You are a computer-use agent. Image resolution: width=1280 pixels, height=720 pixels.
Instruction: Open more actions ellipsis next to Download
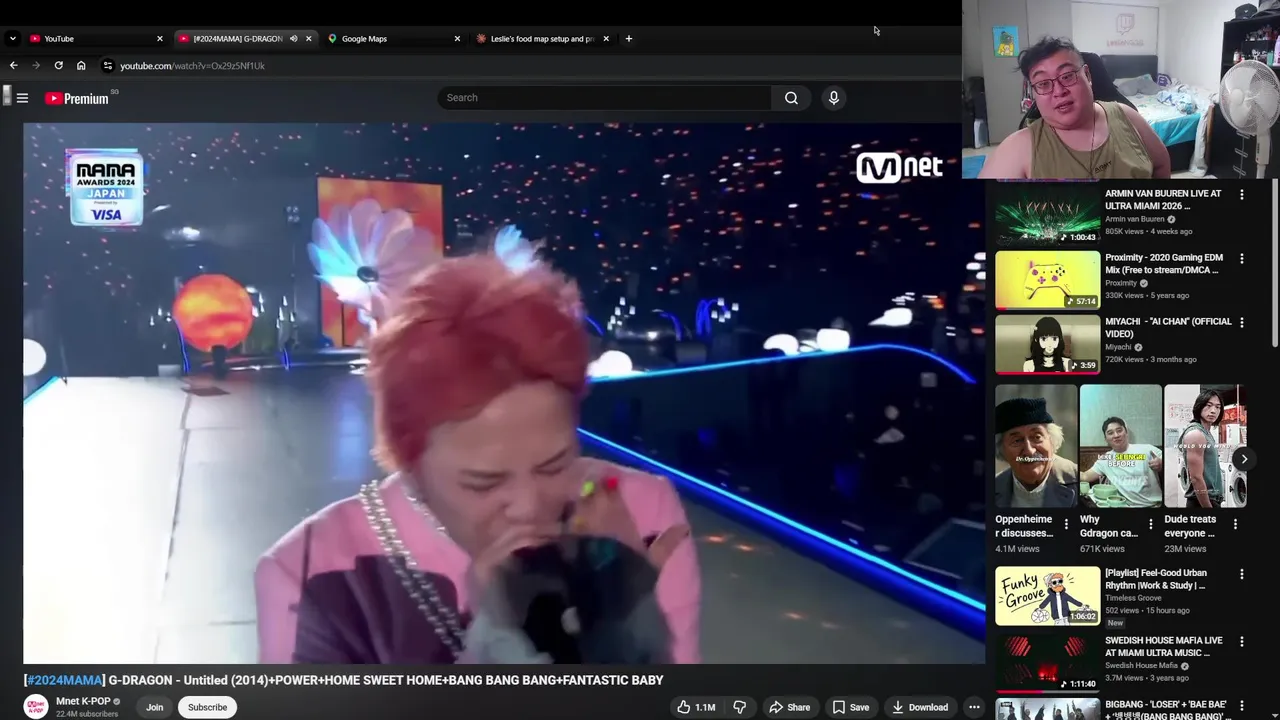pyautogui.click(x=973, y=707)
